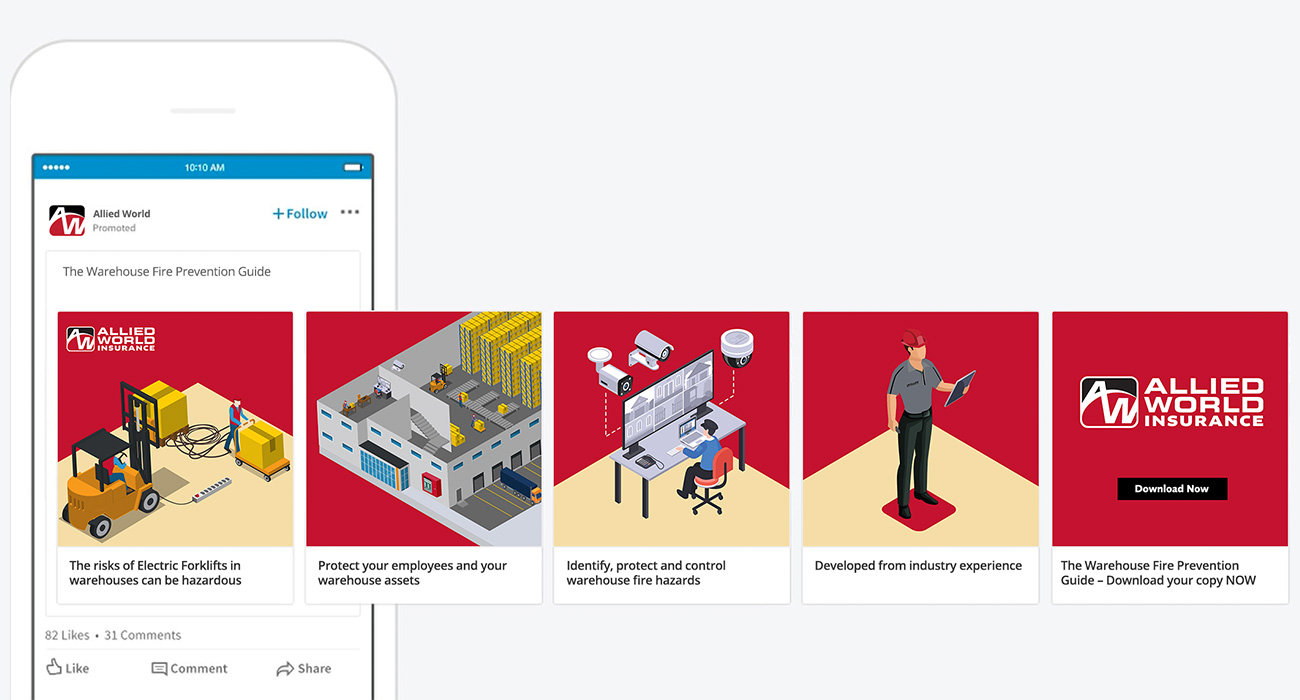The width and height of the screenshot is (1300, 700).
Task: Open the 31 Comments link
Action: point(143,635)
